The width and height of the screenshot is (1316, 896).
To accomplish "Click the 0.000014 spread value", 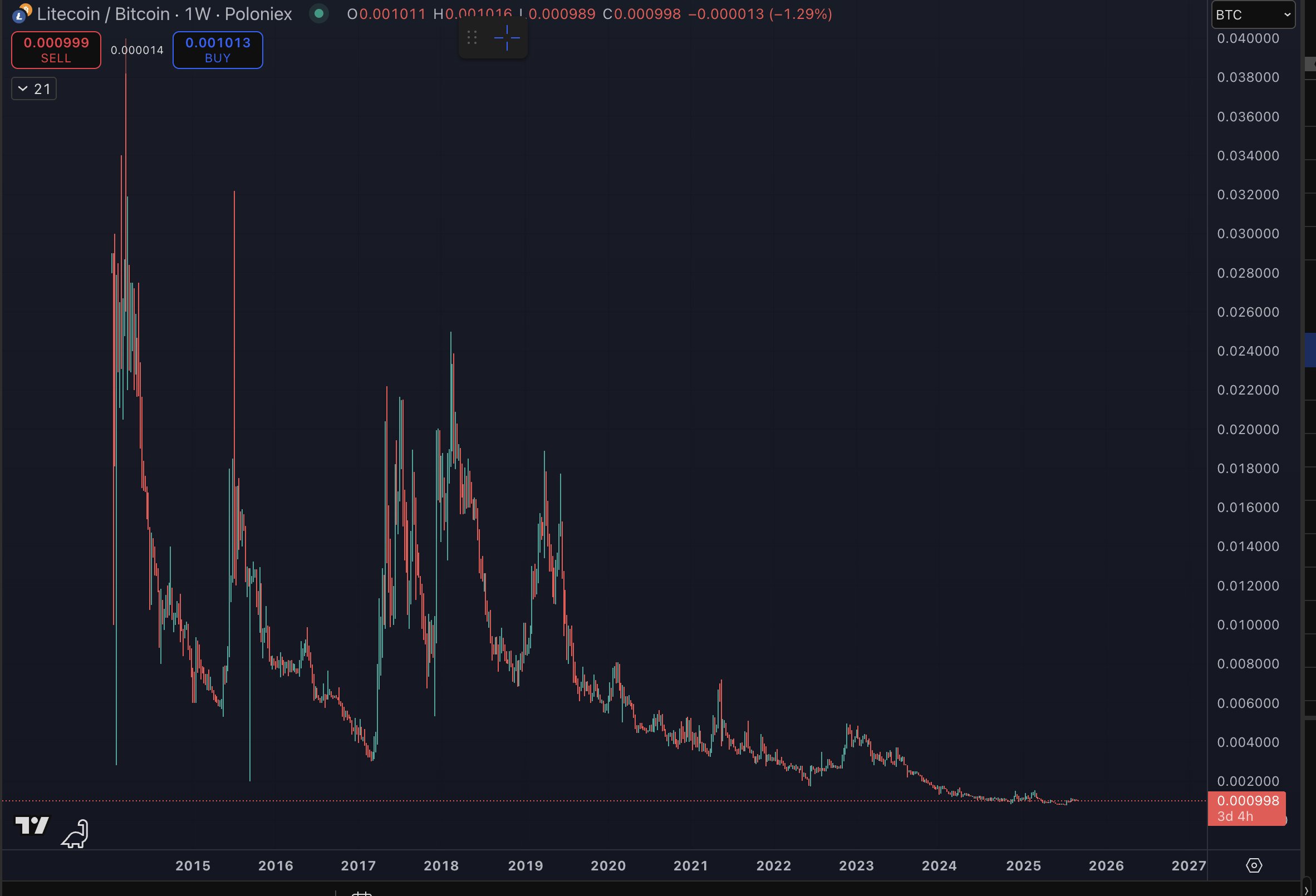I will click(137, 51).
